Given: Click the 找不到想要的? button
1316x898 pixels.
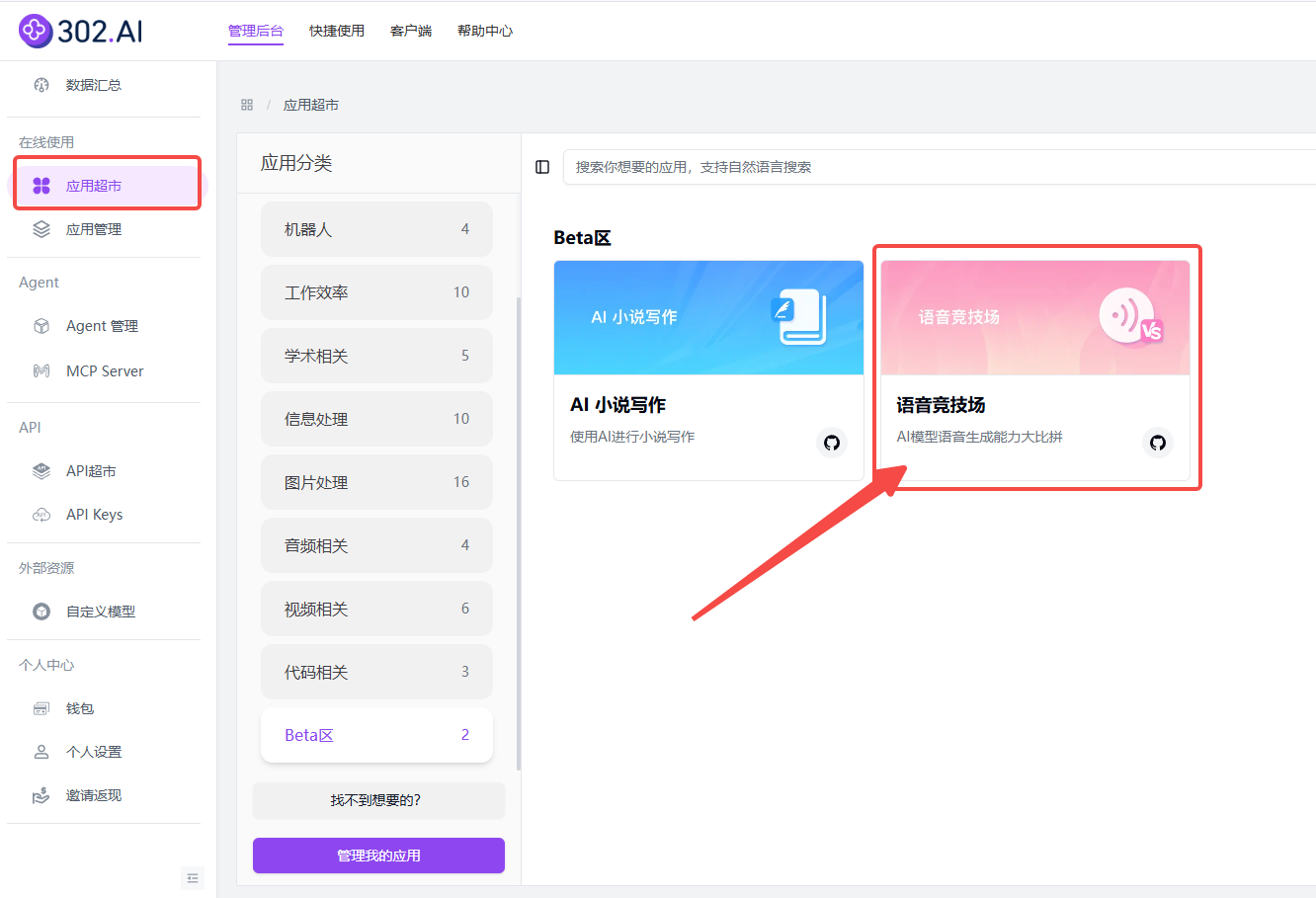Looking at the screenshot, I should pyautogui.click(x=378, y=800).
